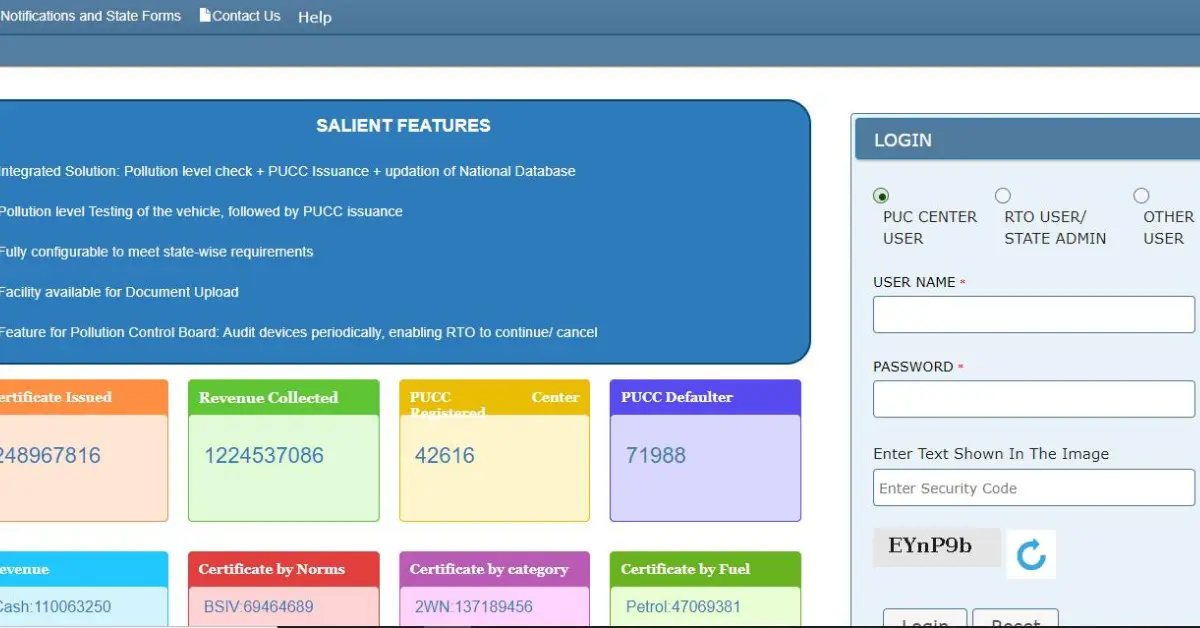Select the PUCC Defaulter purple card
This screenshot has width=1200, height=628.
click(x=705, y=450)
